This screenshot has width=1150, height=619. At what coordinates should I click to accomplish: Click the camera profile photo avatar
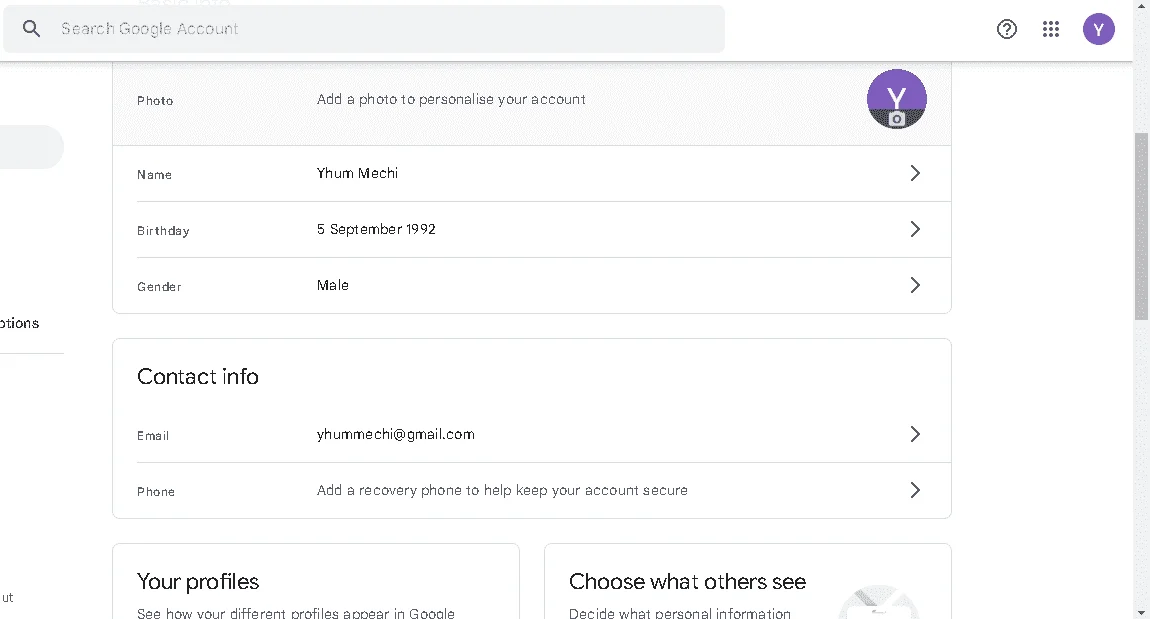(x=896, y=99)
